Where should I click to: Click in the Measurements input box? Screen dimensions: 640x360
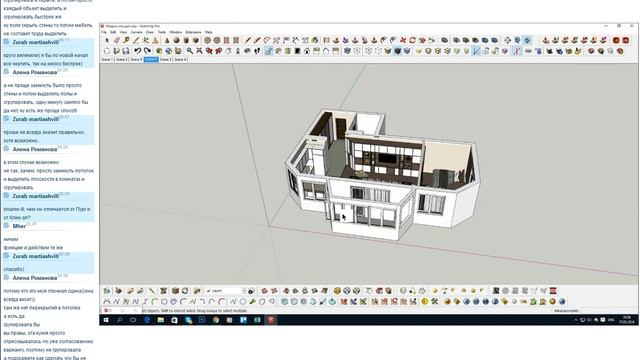[x=609, y=311]
